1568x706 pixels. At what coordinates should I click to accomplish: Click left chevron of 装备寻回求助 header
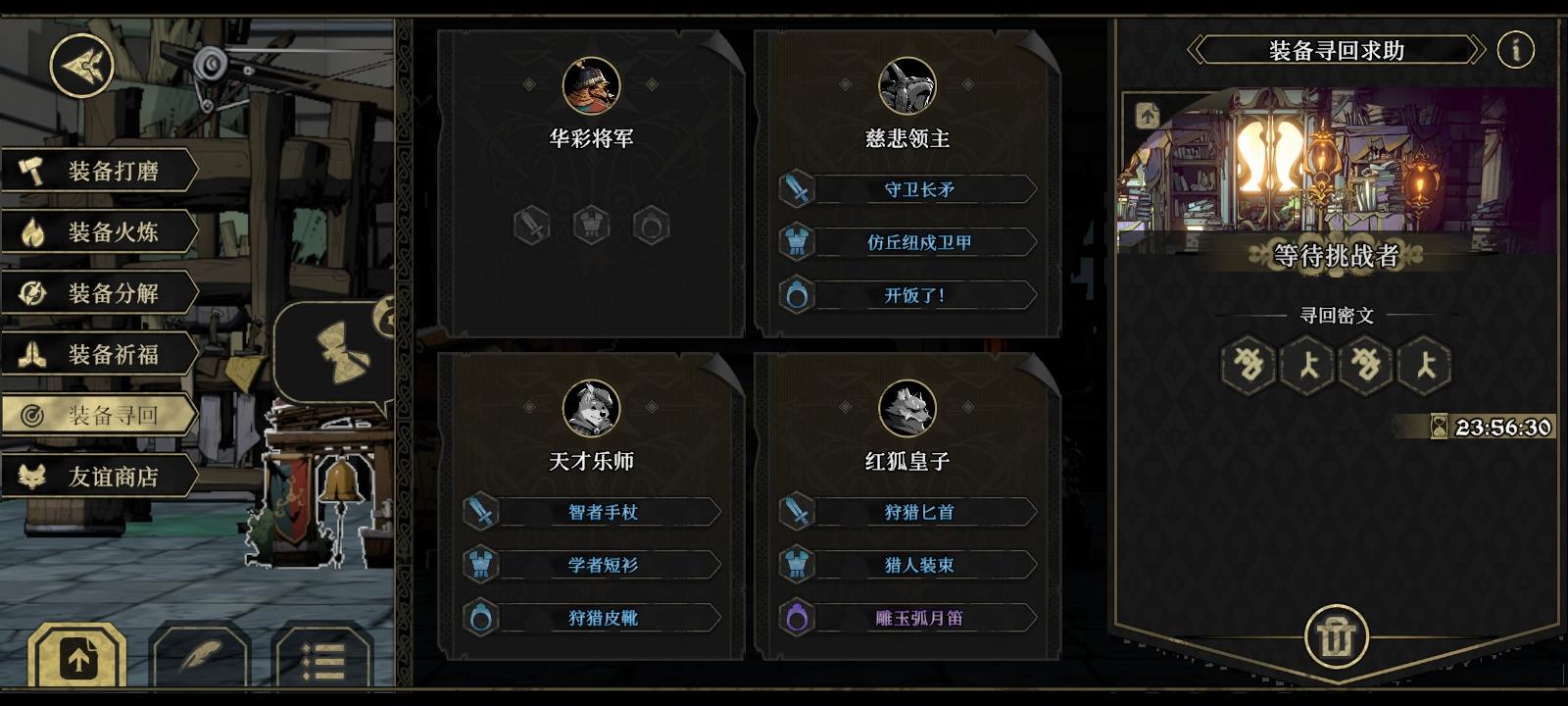click(1197, 50)
